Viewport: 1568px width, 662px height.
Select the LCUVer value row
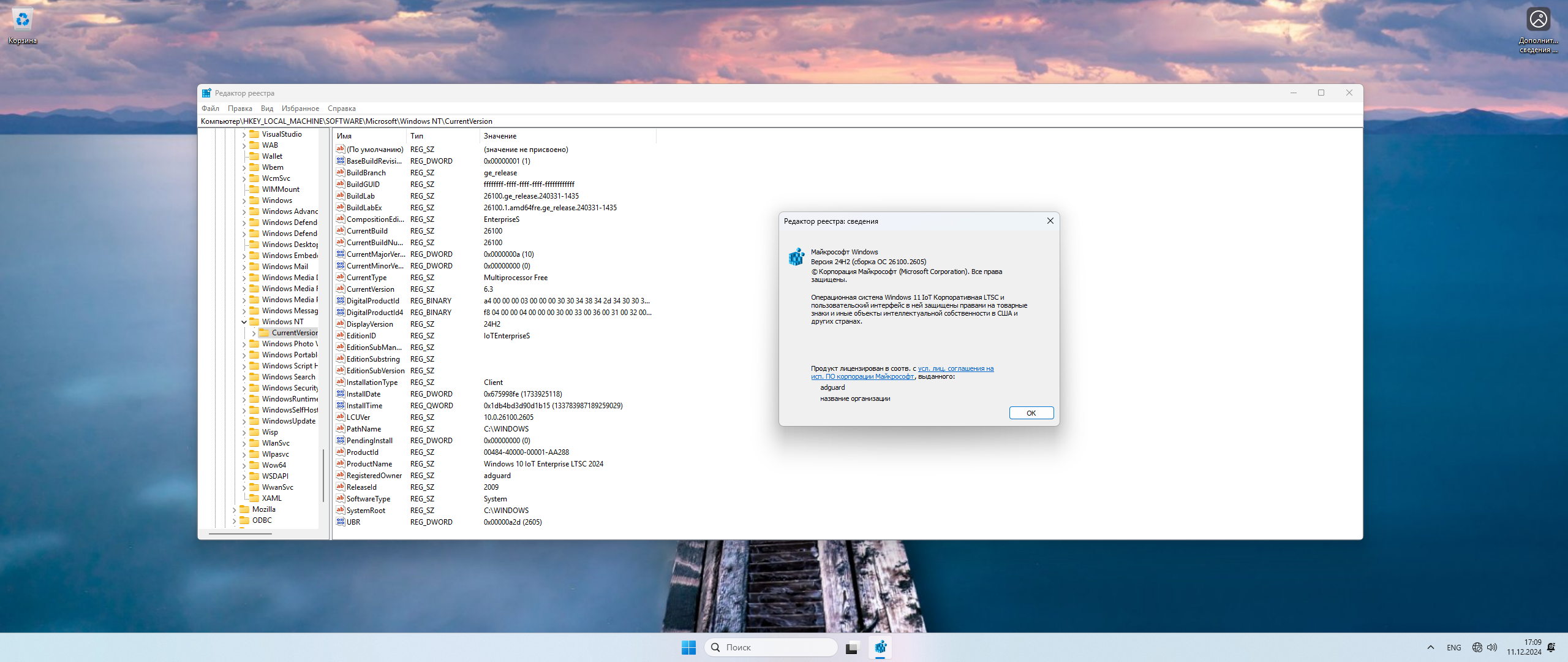tap(494, 417)
